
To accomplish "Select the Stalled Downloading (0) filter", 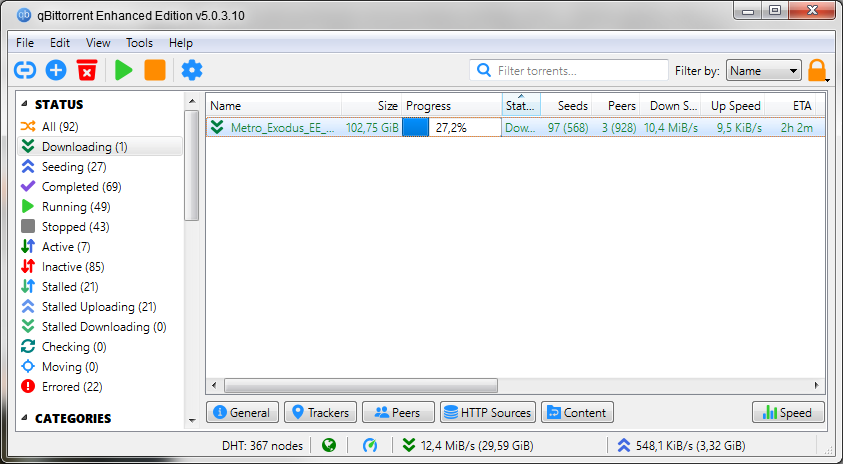I will 104,326.
